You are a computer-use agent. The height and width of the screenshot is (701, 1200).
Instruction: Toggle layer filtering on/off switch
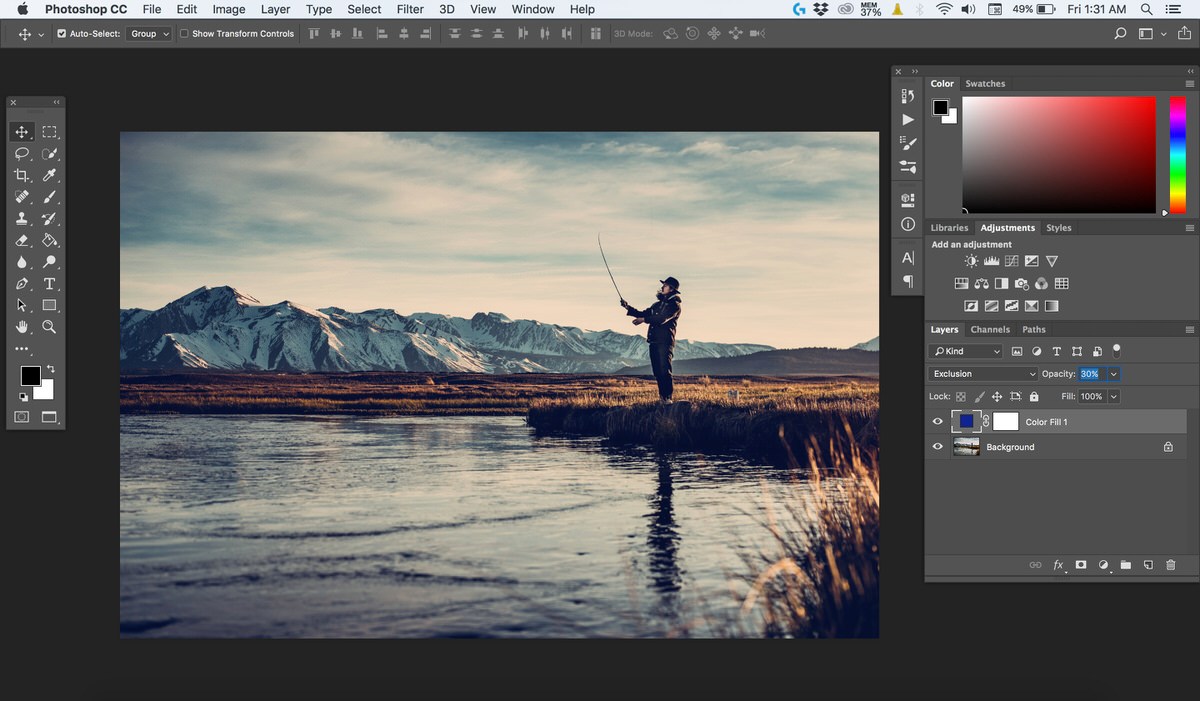coord(1116,350)
